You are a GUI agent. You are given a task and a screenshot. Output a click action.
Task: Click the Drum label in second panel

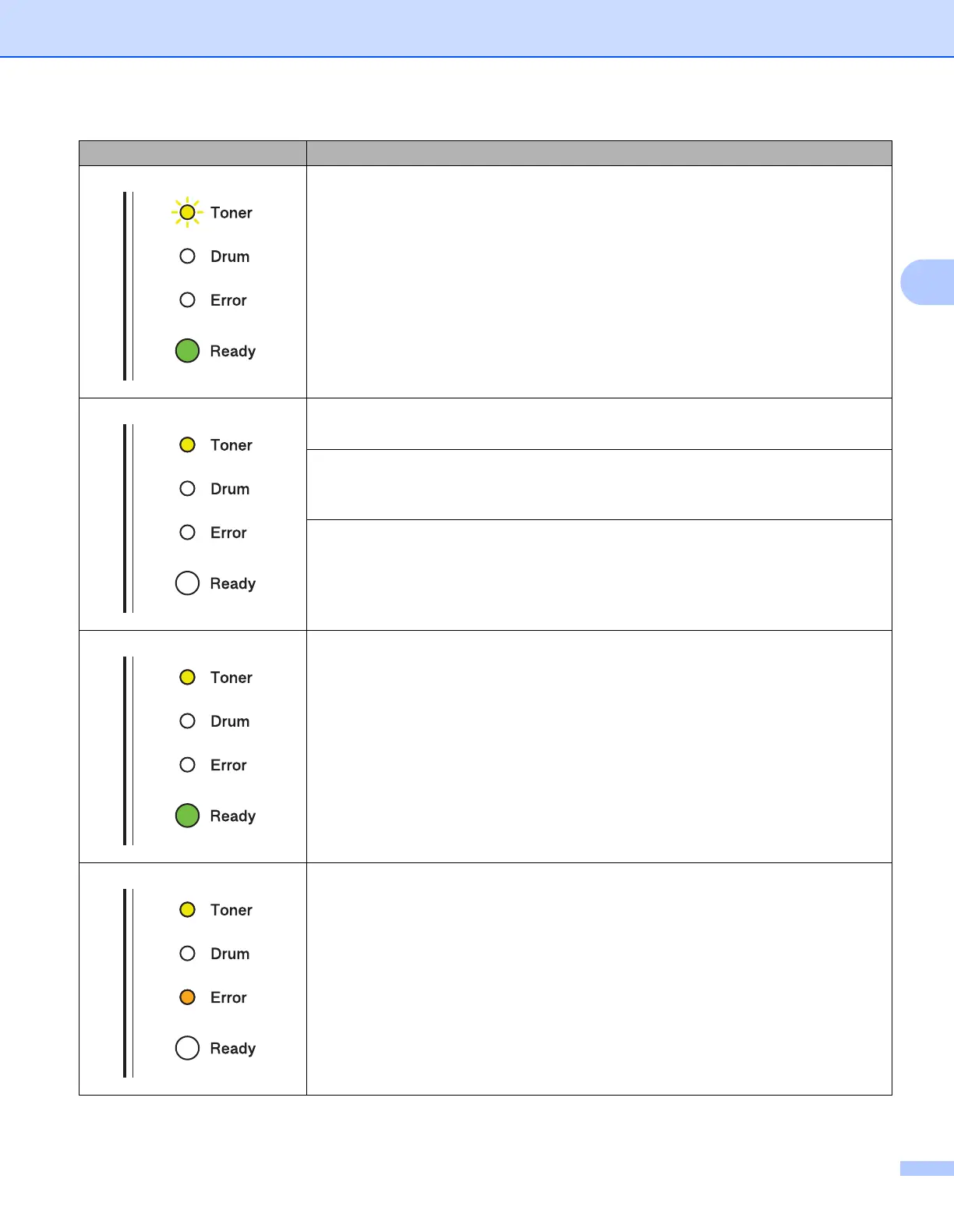tap(230, 489)
